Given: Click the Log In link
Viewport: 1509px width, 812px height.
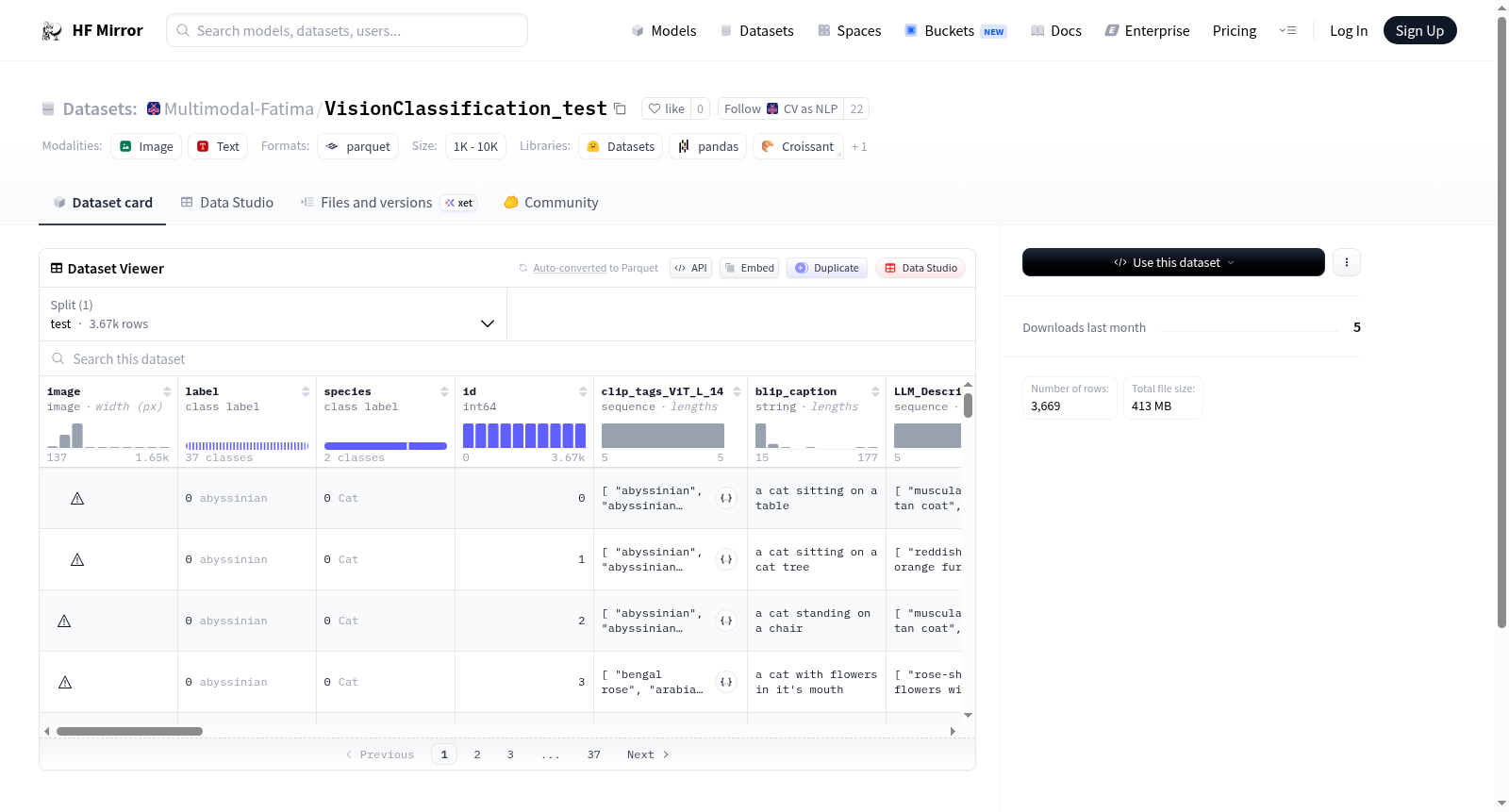Looking at the screenshot, I should [x=1349, y=31].
